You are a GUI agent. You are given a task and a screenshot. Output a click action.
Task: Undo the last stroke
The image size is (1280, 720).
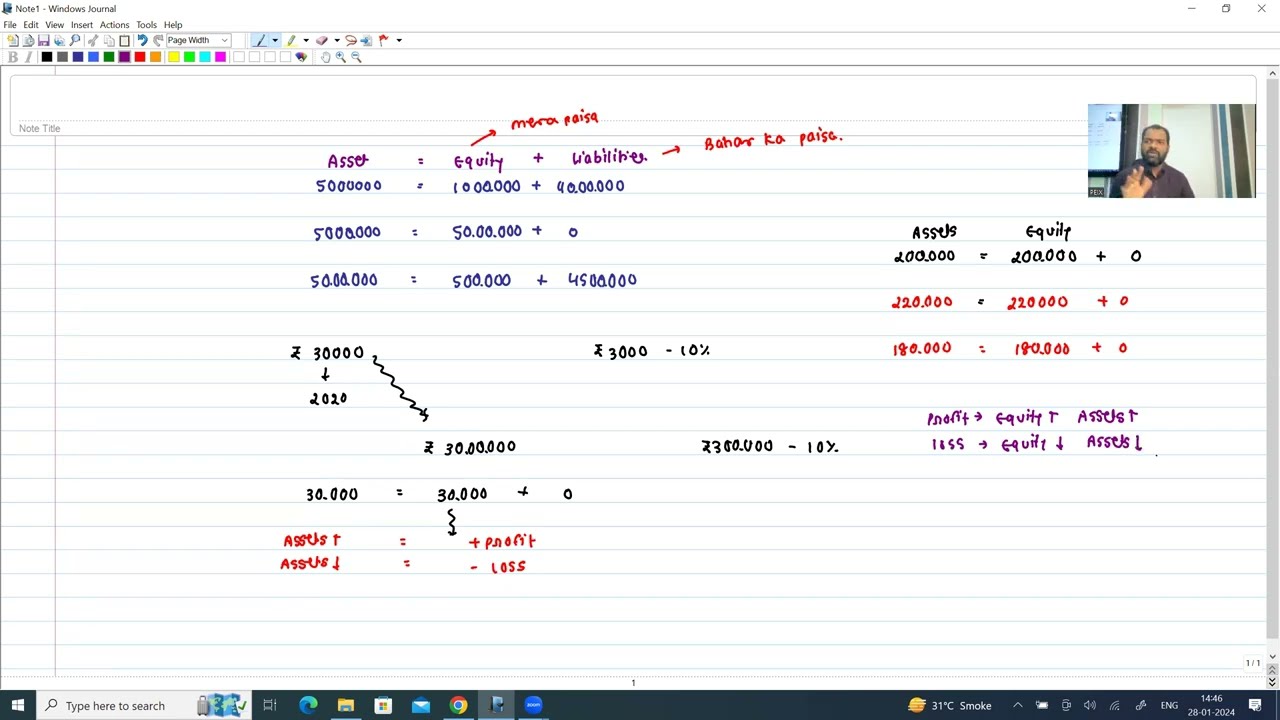tap(142, 40)
